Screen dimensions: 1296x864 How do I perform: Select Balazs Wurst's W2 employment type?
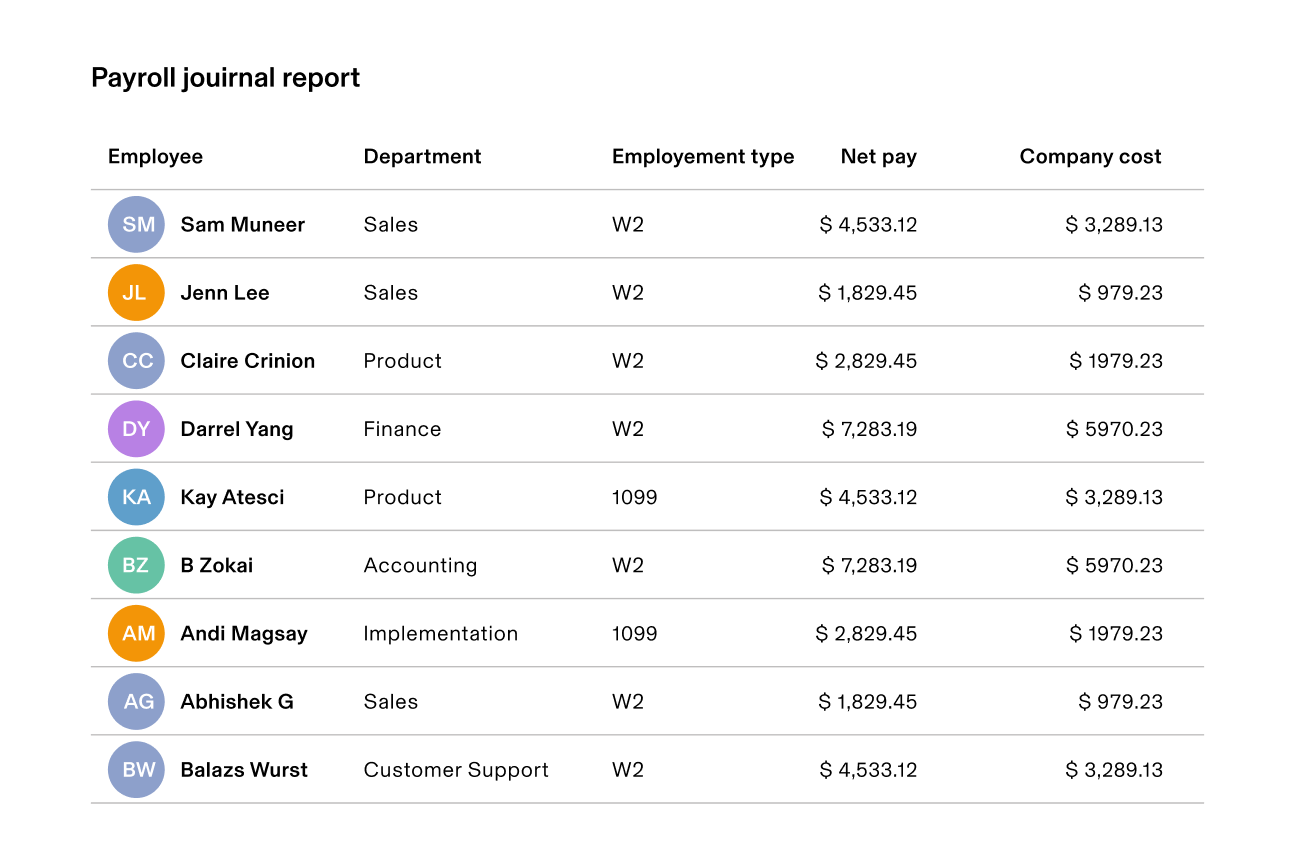pos(628,770)
